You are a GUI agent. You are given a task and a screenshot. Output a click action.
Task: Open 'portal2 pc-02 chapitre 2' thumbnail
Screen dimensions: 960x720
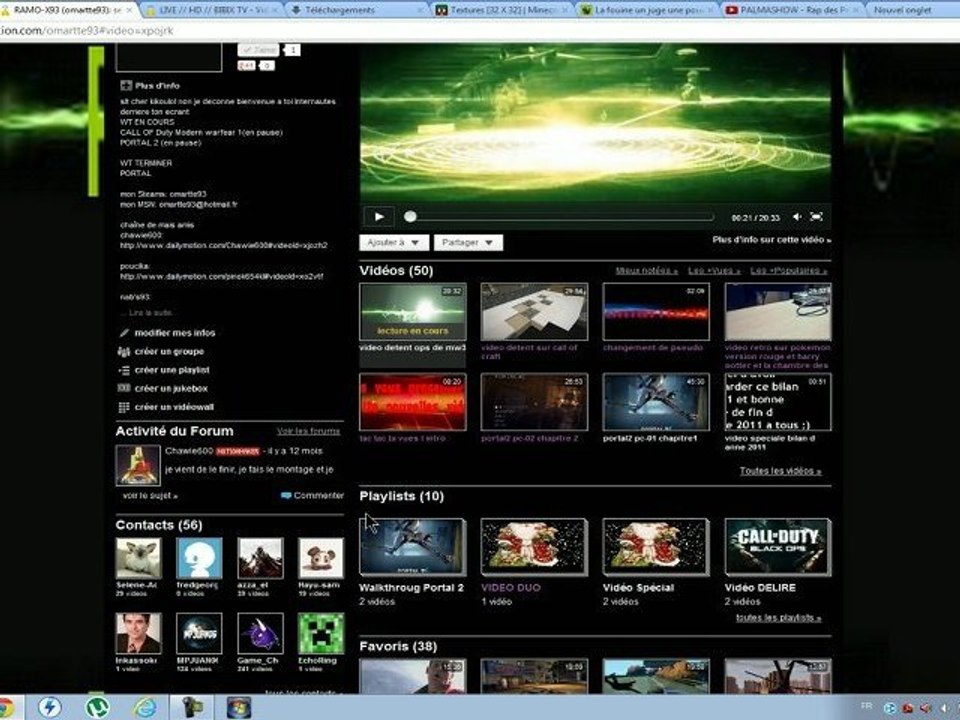[x=534, y=402]
